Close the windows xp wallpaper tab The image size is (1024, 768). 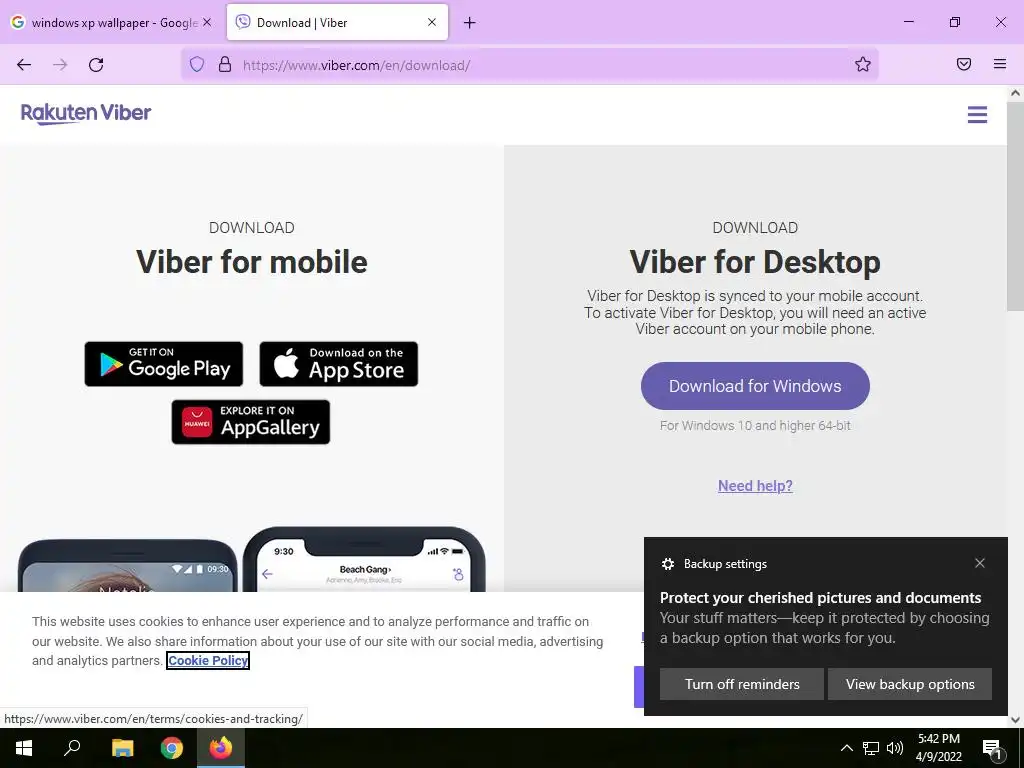tap(207, 22)
